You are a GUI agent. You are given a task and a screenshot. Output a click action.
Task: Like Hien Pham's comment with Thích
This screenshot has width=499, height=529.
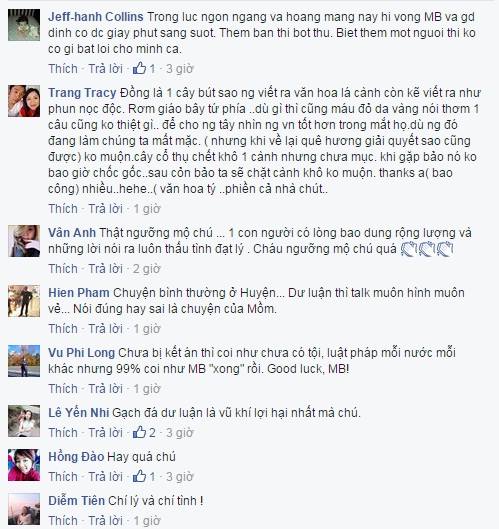tap(63, 328)
